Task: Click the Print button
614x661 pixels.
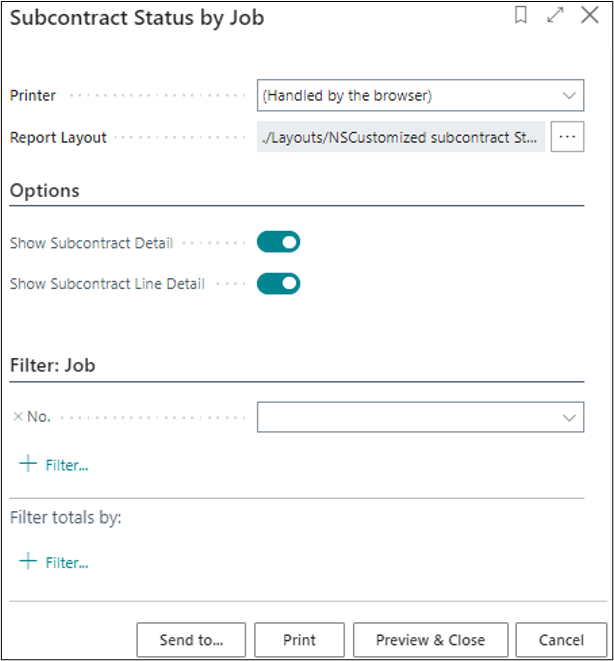Action: [x=299, y=640]
